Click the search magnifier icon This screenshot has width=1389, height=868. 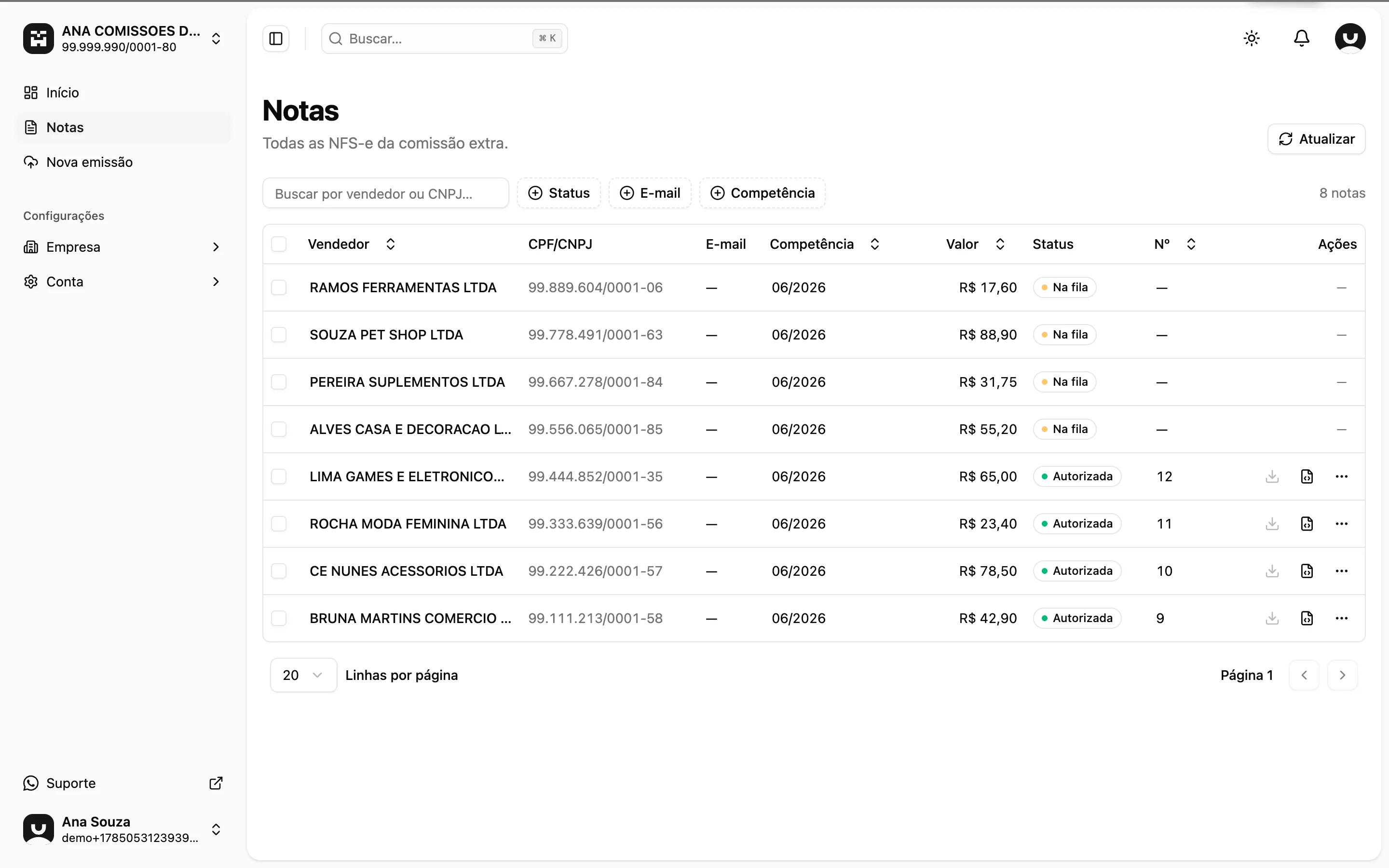tap(336, 39)
